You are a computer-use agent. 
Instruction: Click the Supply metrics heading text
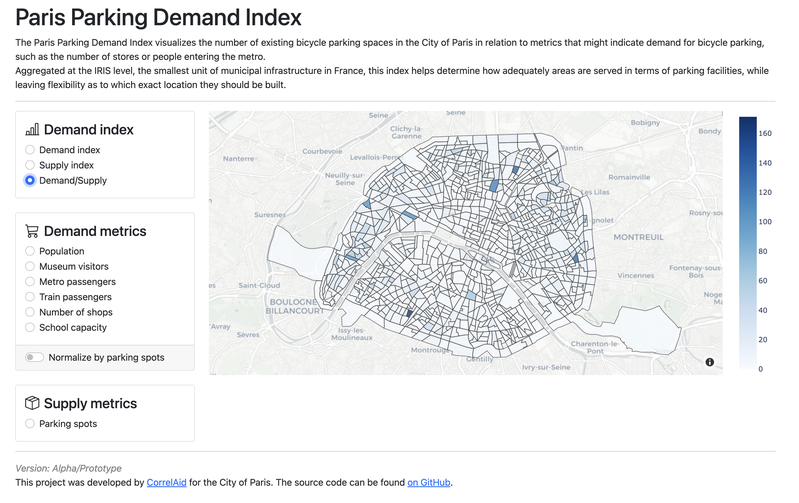tap(90, 404)
